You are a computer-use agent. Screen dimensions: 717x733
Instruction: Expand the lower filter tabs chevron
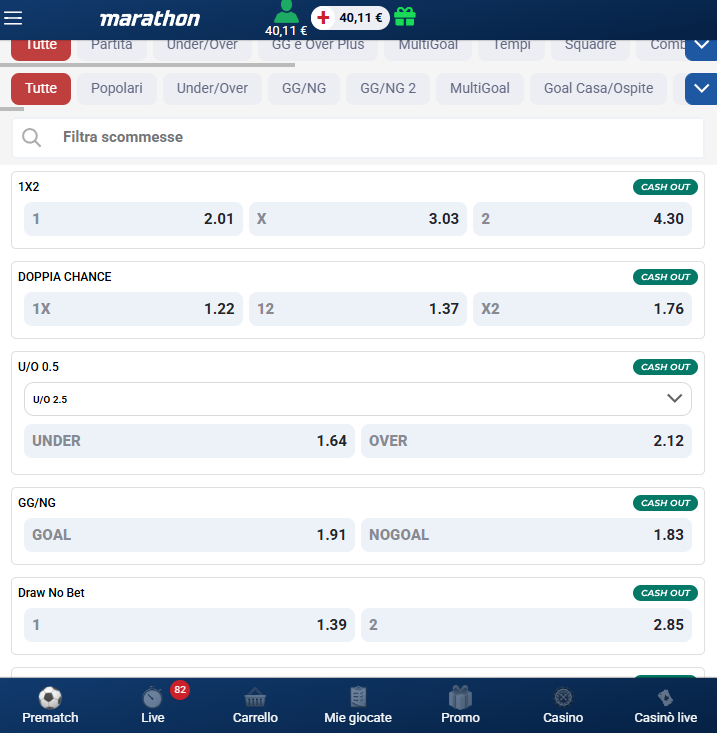(701, 88)
